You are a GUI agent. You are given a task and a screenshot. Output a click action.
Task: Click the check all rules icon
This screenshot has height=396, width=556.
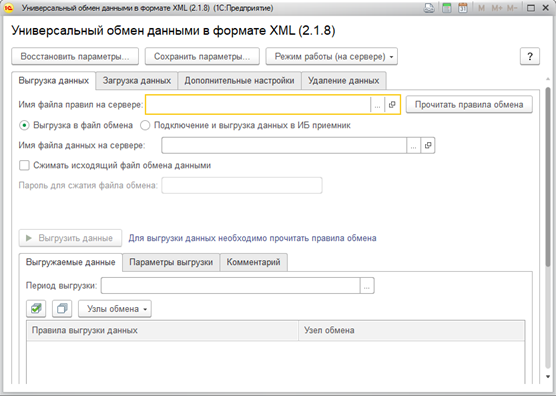tap(36, 309)
